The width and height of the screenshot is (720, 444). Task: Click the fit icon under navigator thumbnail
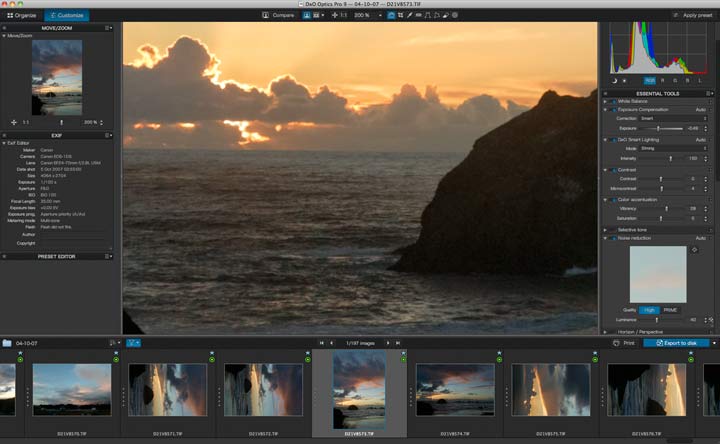[x=14, y=122]
